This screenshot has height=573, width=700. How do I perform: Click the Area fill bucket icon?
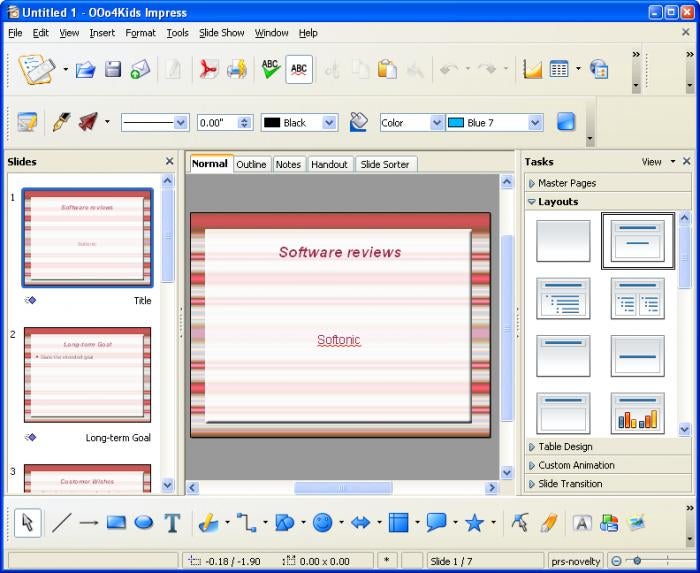(358, 122)
